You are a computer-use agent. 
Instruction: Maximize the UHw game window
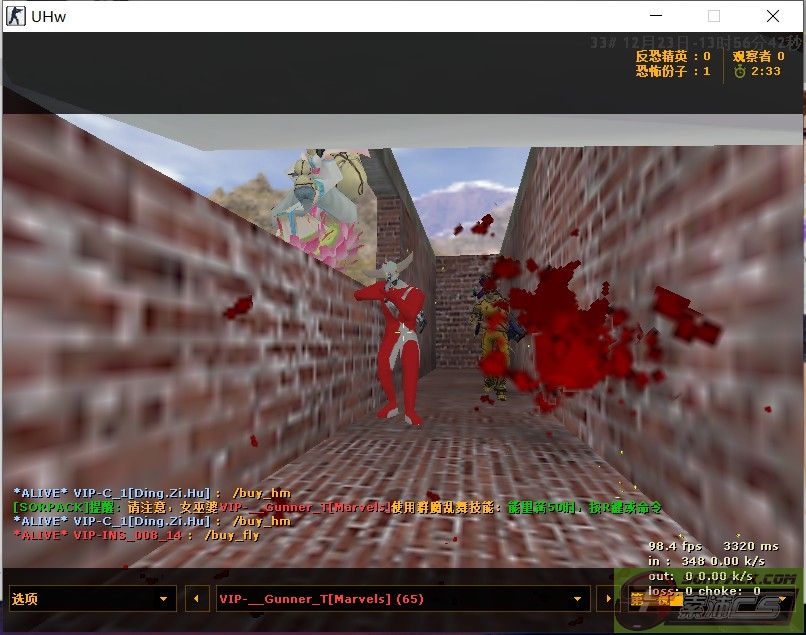tap(714, 16)
